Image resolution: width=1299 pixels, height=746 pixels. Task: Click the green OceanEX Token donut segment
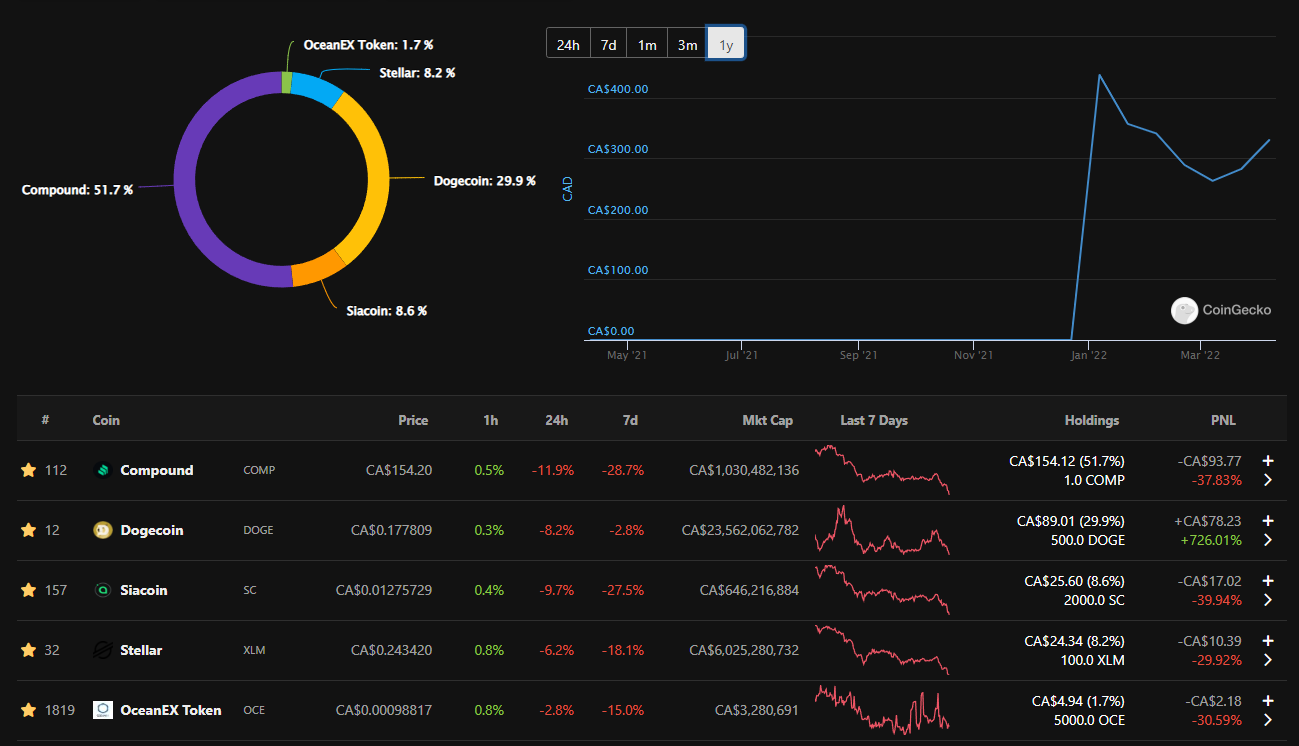(287, 82)
